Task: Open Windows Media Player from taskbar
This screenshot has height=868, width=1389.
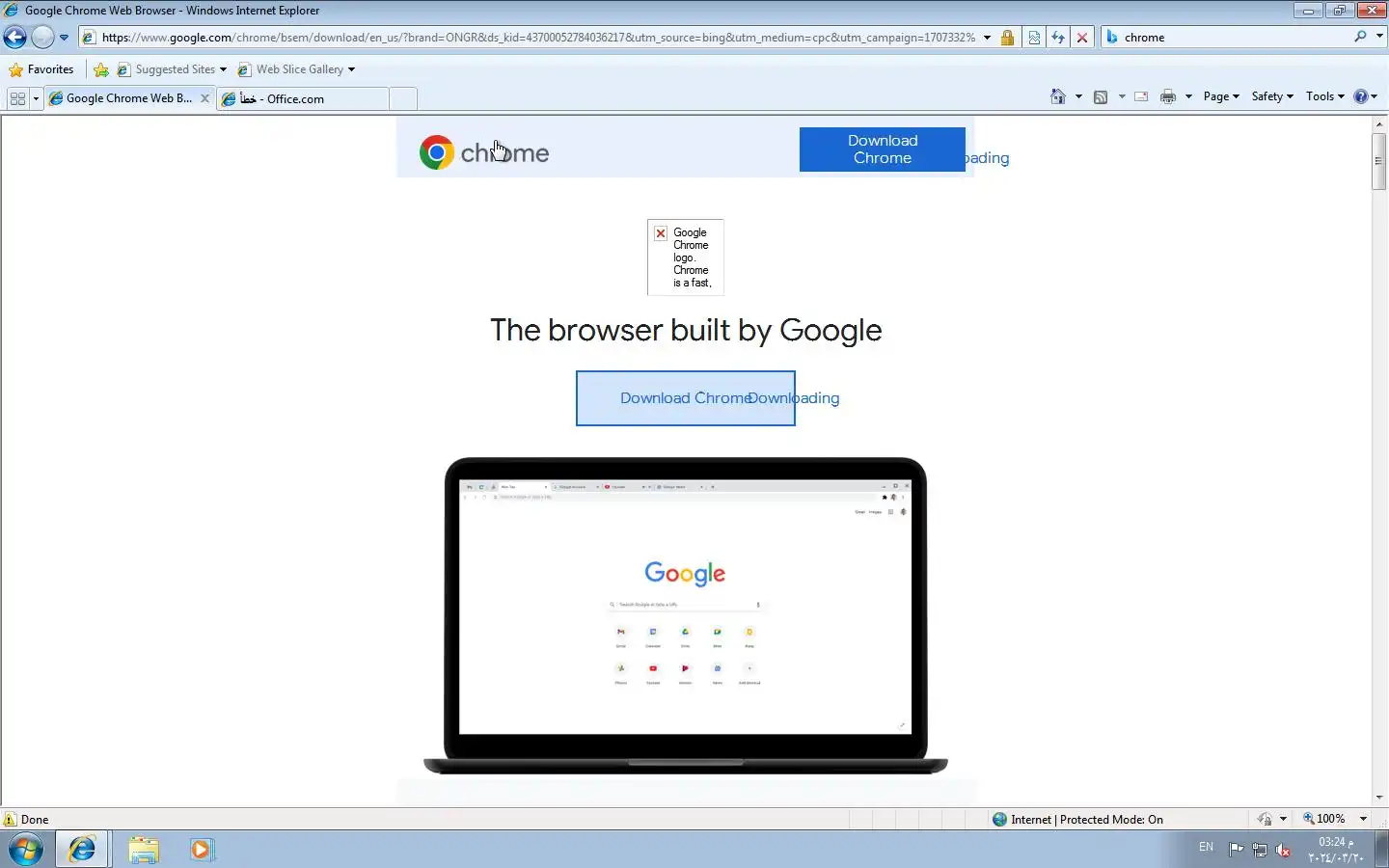Action: coord(202,850)
